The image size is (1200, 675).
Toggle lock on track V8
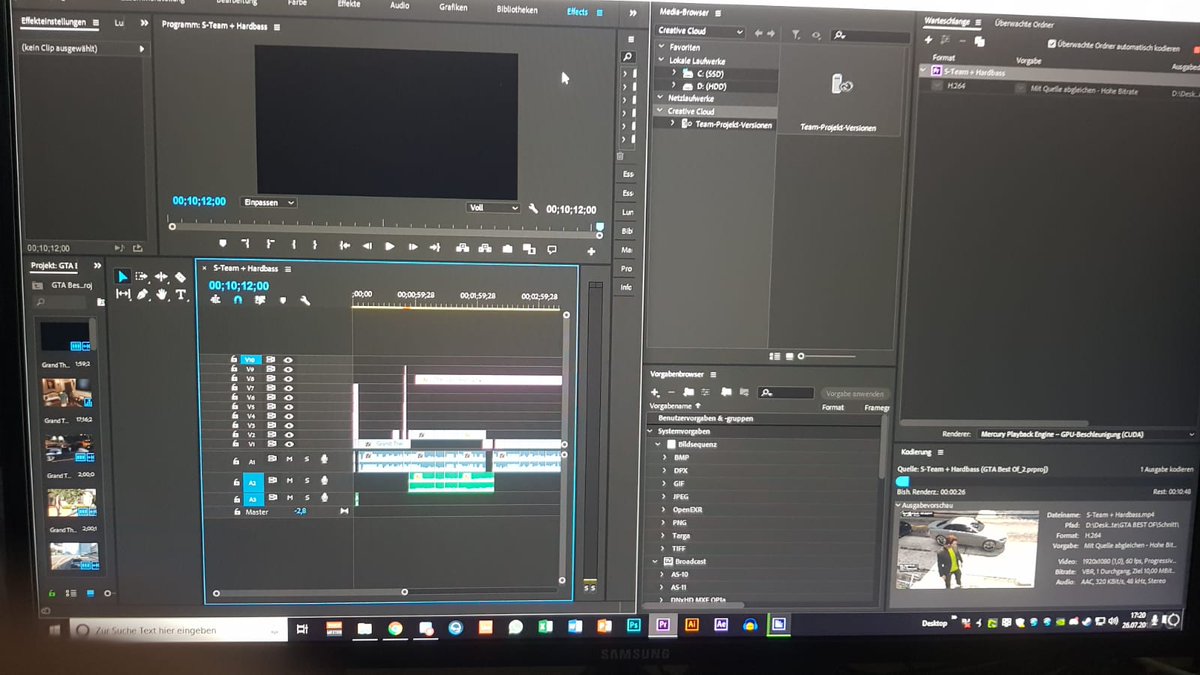pos(234,379)
